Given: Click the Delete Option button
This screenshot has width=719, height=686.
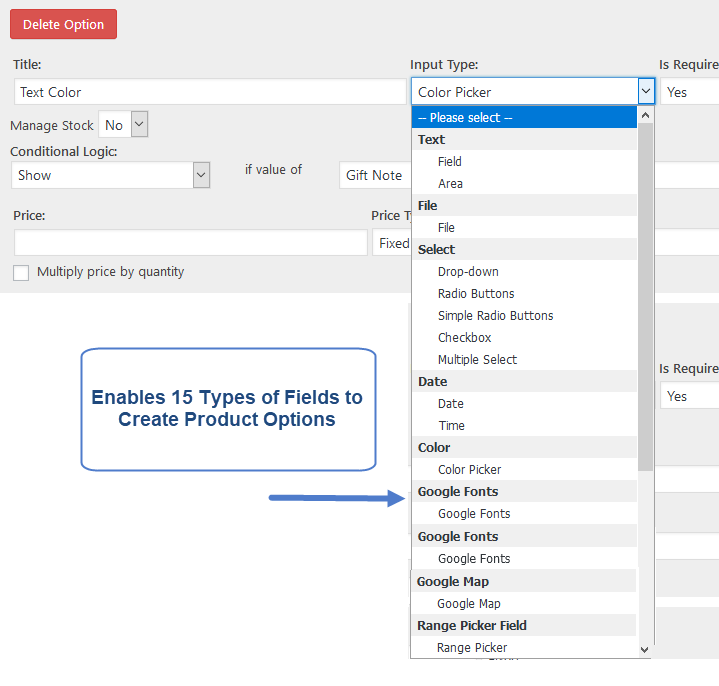Looking at the screenshot, I should coord(63,25).
